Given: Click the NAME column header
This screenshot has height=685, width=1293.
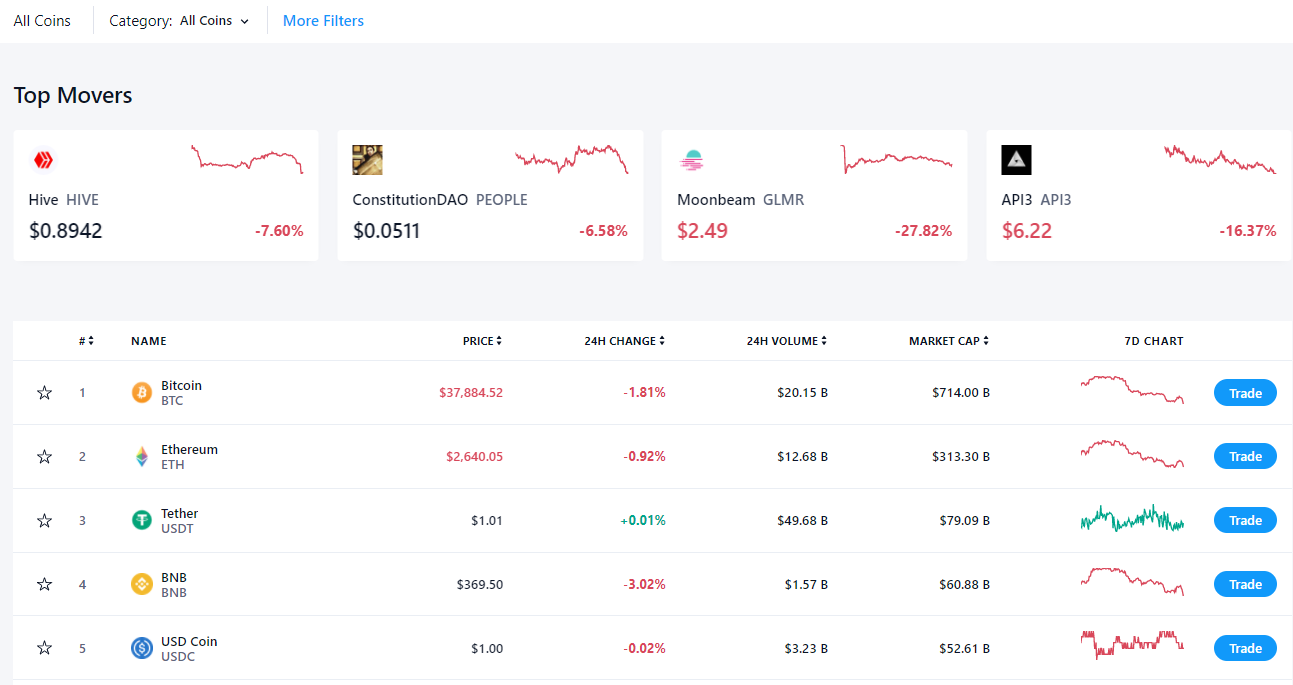Looking at the screenshot, I should pos(149,341).
